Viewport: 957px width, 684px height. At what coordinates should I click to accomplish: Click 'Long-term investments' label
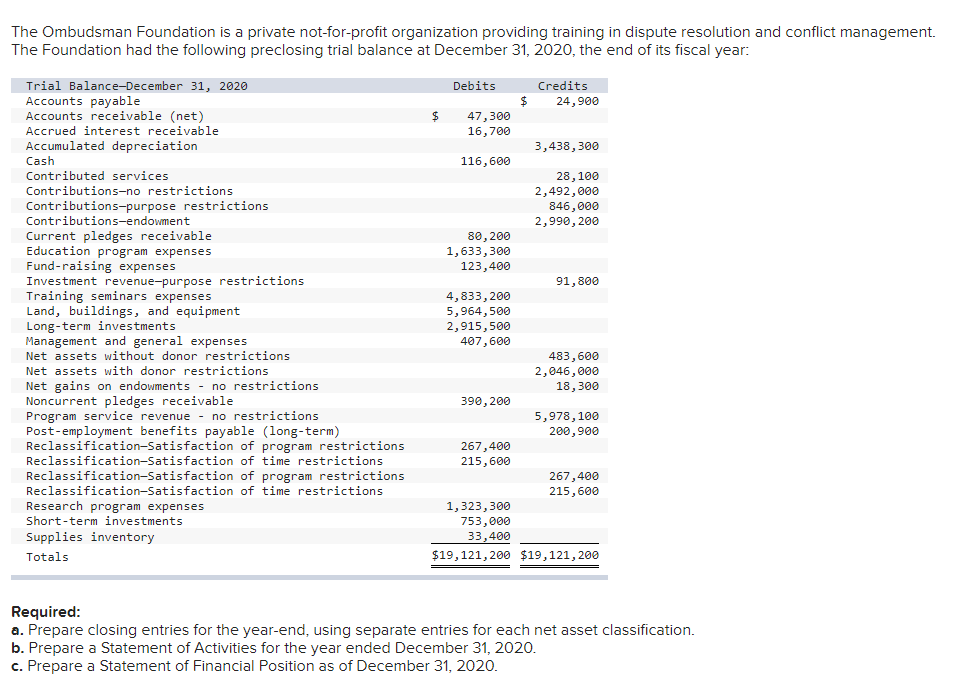click(101, 326)
